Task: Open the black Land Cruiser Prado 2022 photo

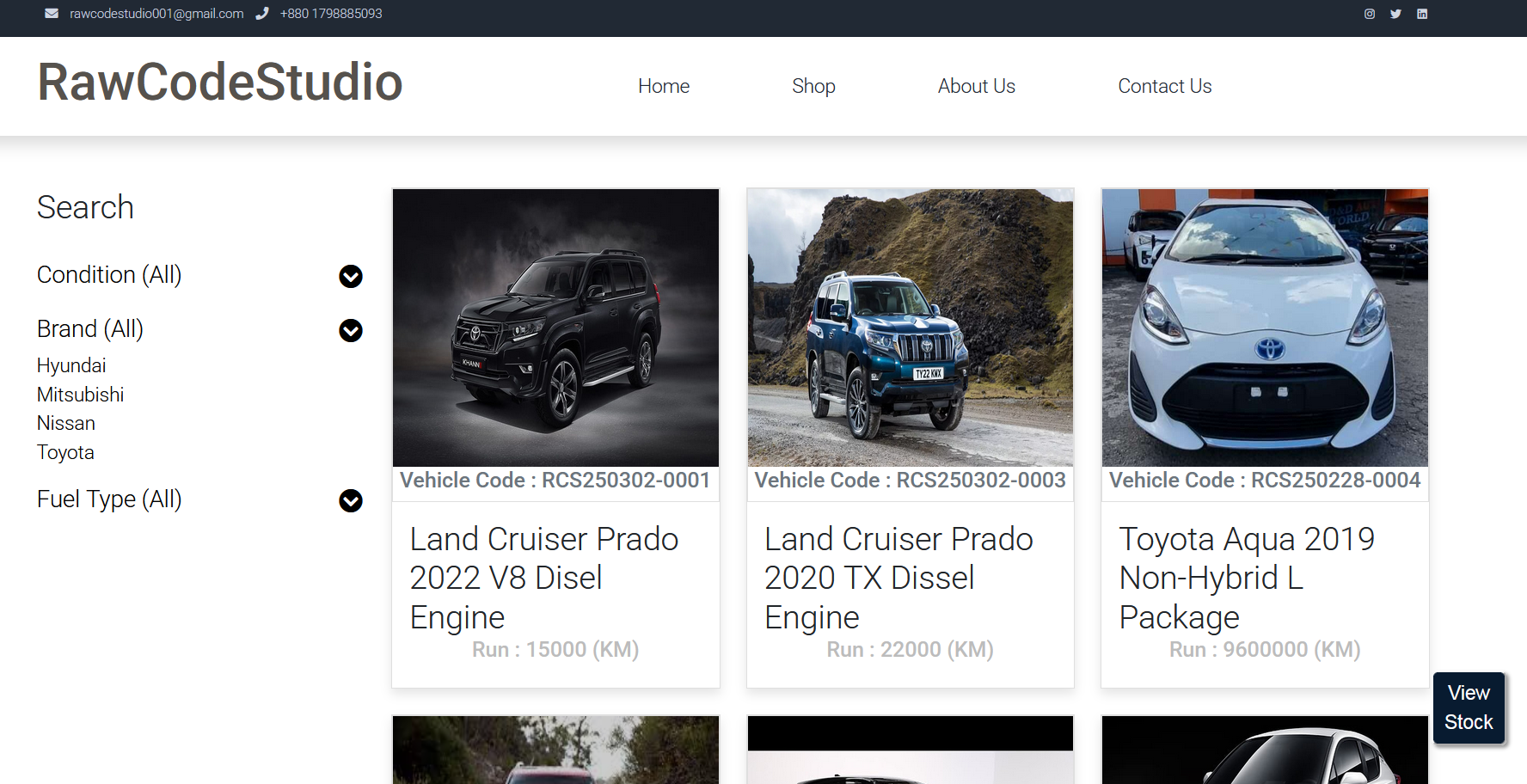Action: point(555,328)
